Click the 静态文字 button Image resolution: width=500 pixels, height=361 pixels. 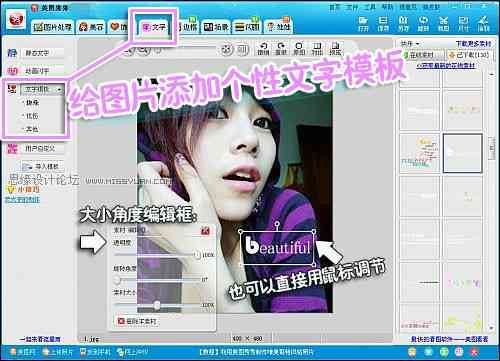(x=42, y=53)
